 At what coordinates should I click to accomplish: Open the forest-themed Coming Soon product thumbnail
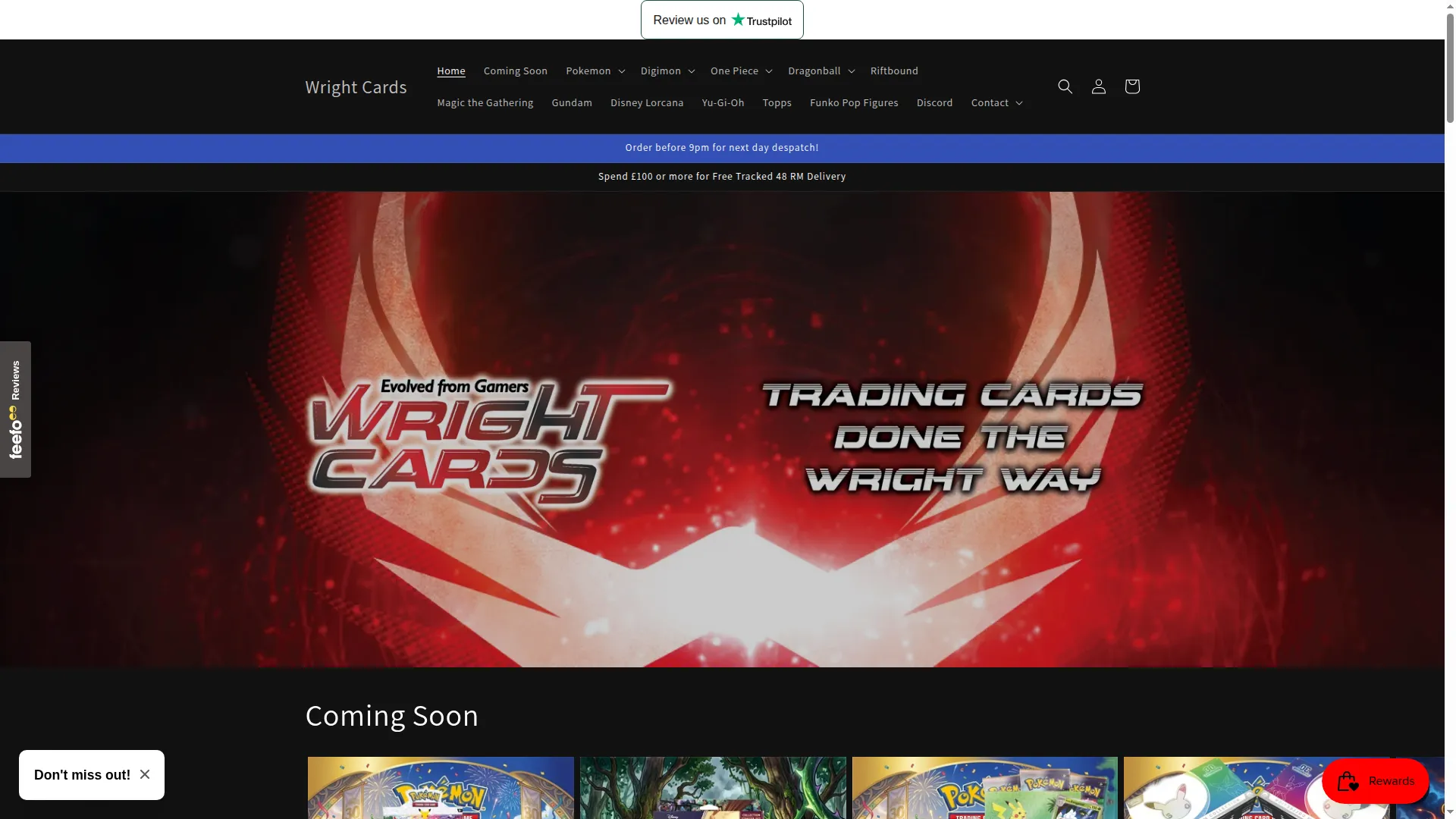(713, 788)
